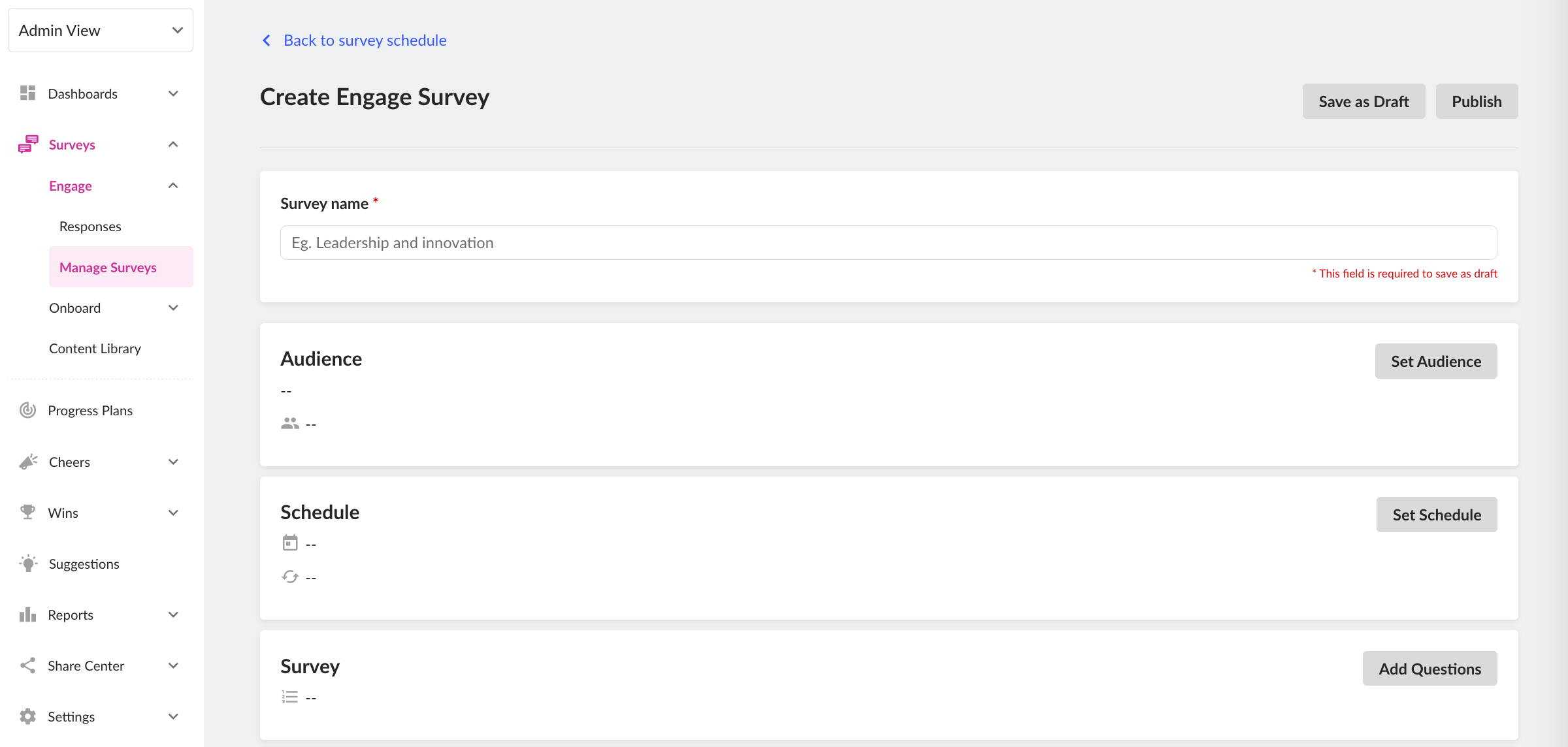
Task: Click the question list icon under Survey
Action: (290, 697)
